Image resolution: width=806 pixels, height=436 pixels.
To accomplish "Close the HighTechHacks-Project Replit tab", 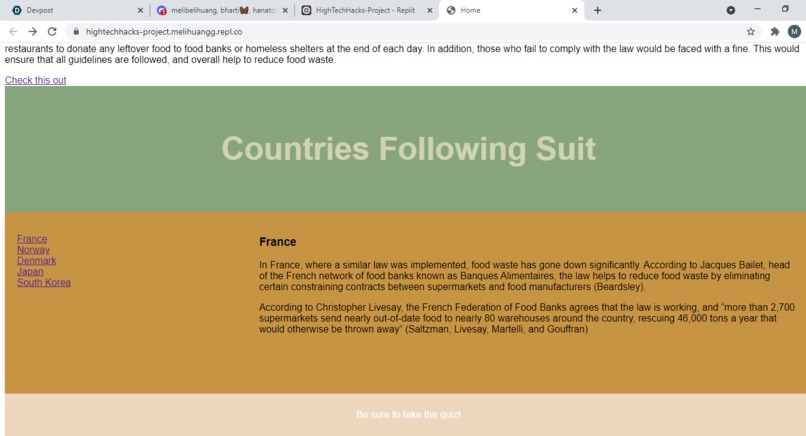I will pyautogui.click(x=430, y=10).
